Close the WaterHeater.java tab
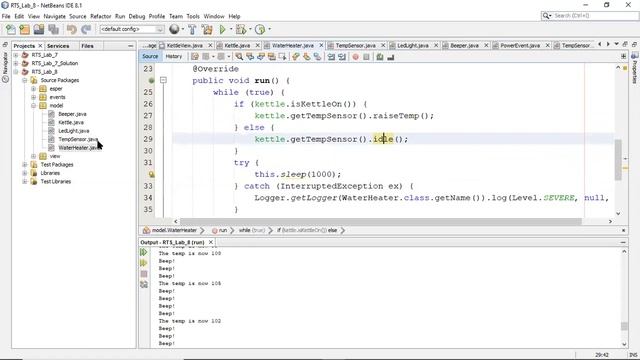Screen dimensions: 640x360 point(321,45)
